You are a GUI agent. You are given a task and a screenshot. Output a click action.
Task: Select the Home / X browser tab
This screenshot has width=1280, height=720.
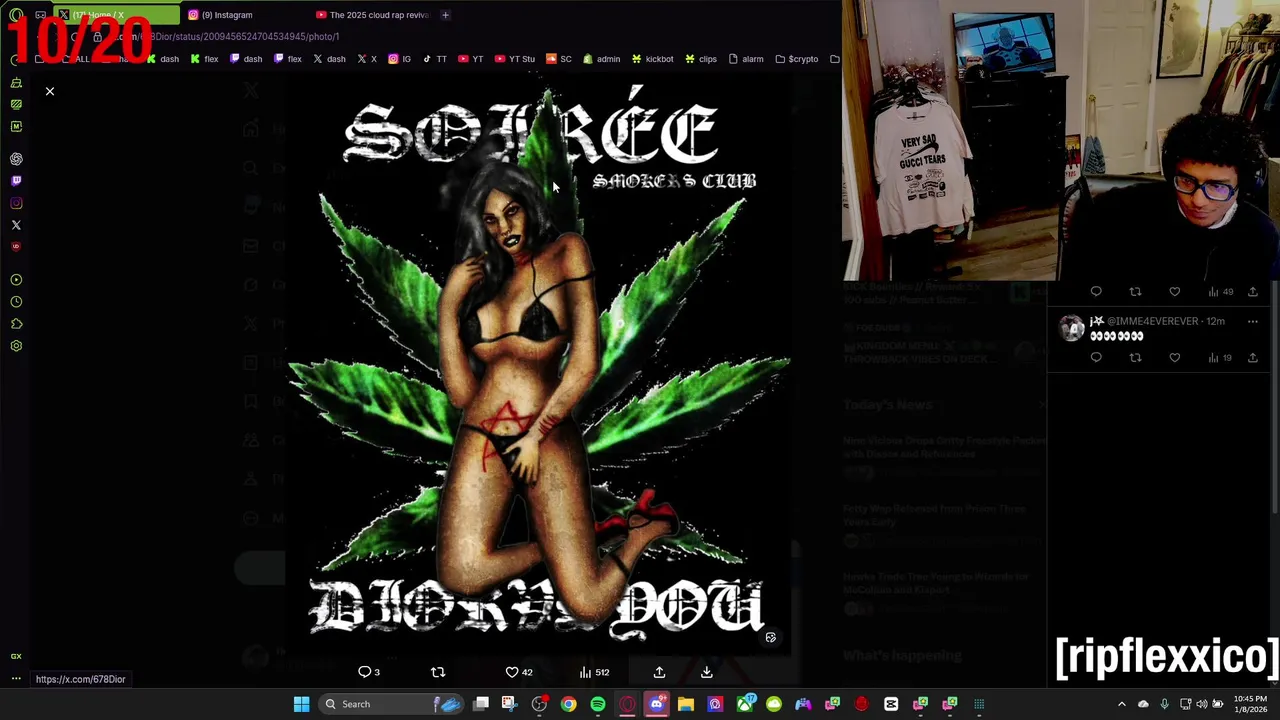pyautogui.click(x=115, y=15)
